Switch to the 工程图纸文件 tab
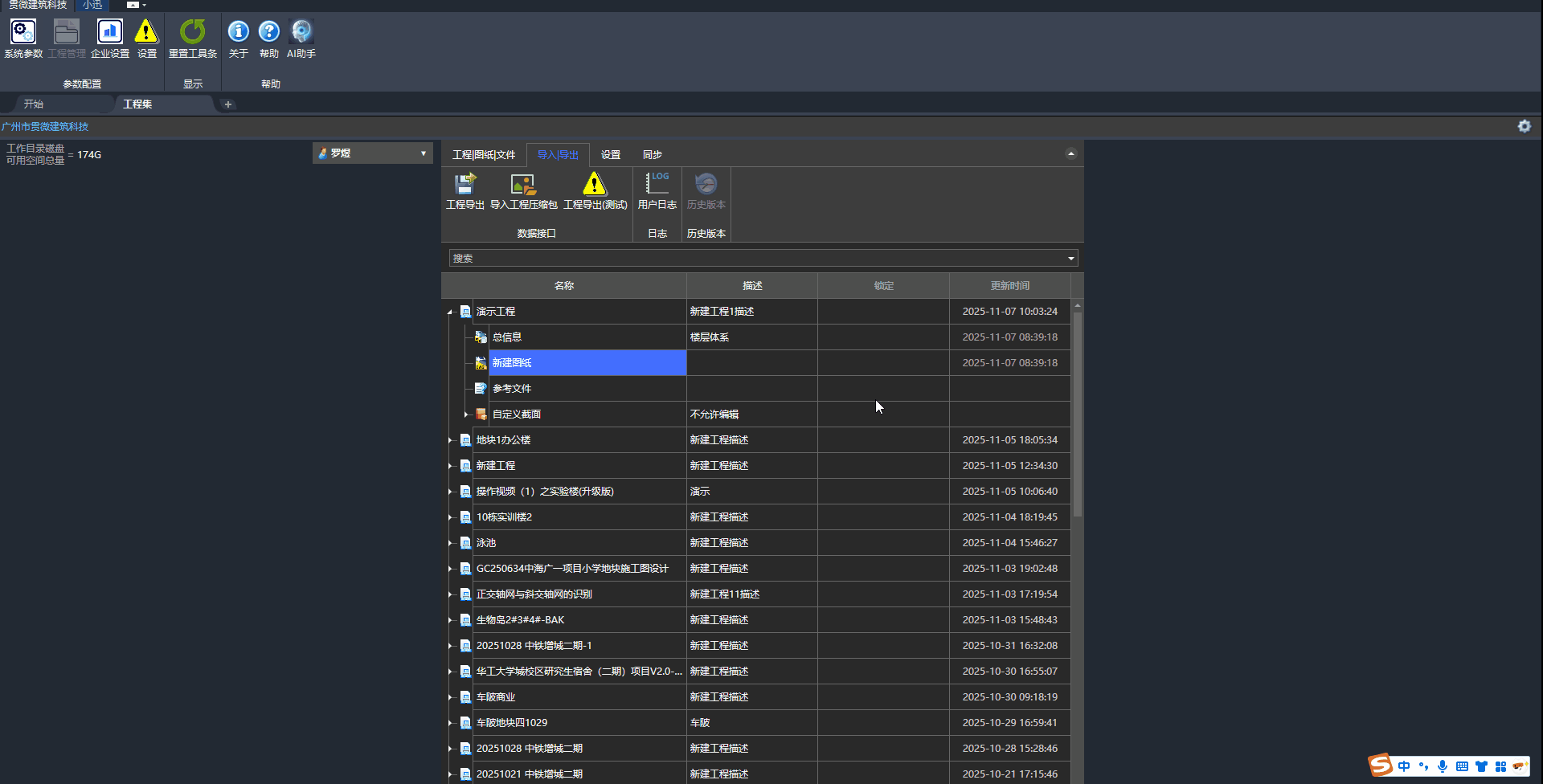Viewport: 1543px width, 784px height. click(483, 155)
